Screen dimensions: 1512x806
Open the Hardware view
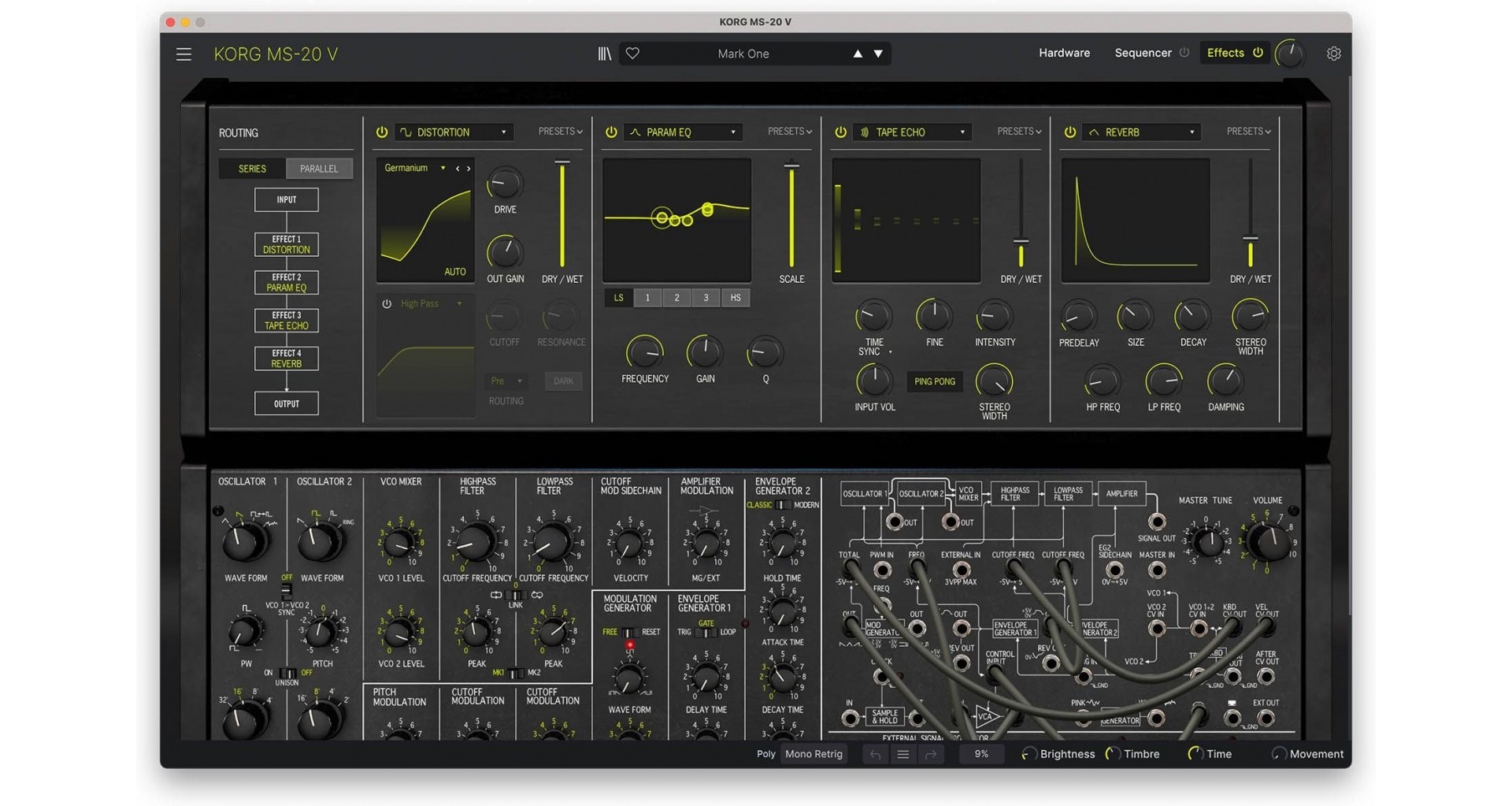[1064, 53]
